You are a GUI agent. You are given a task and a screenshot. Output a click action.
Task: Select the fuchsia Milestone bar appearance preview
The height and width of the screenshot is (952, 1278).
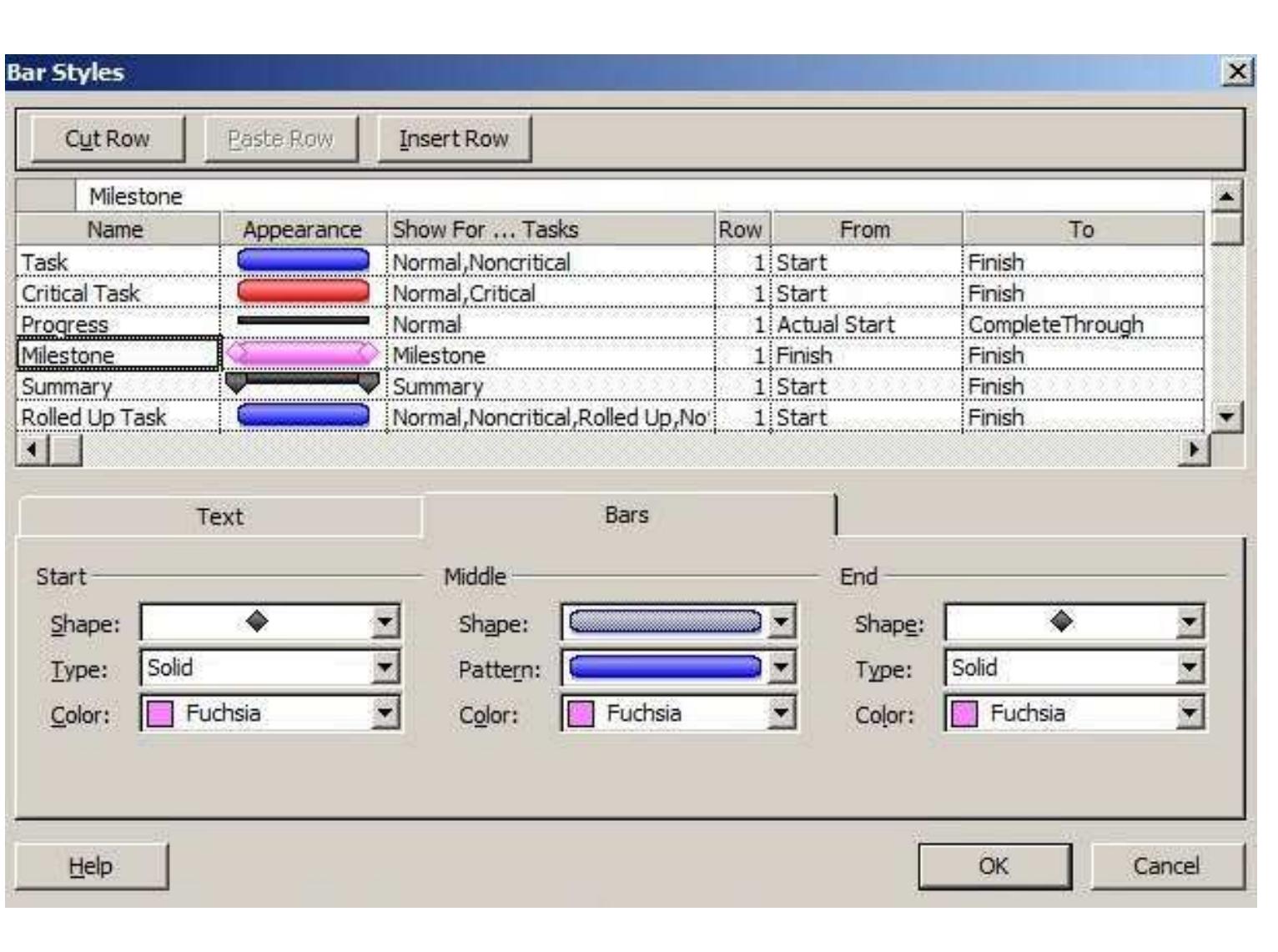point(303,354)
